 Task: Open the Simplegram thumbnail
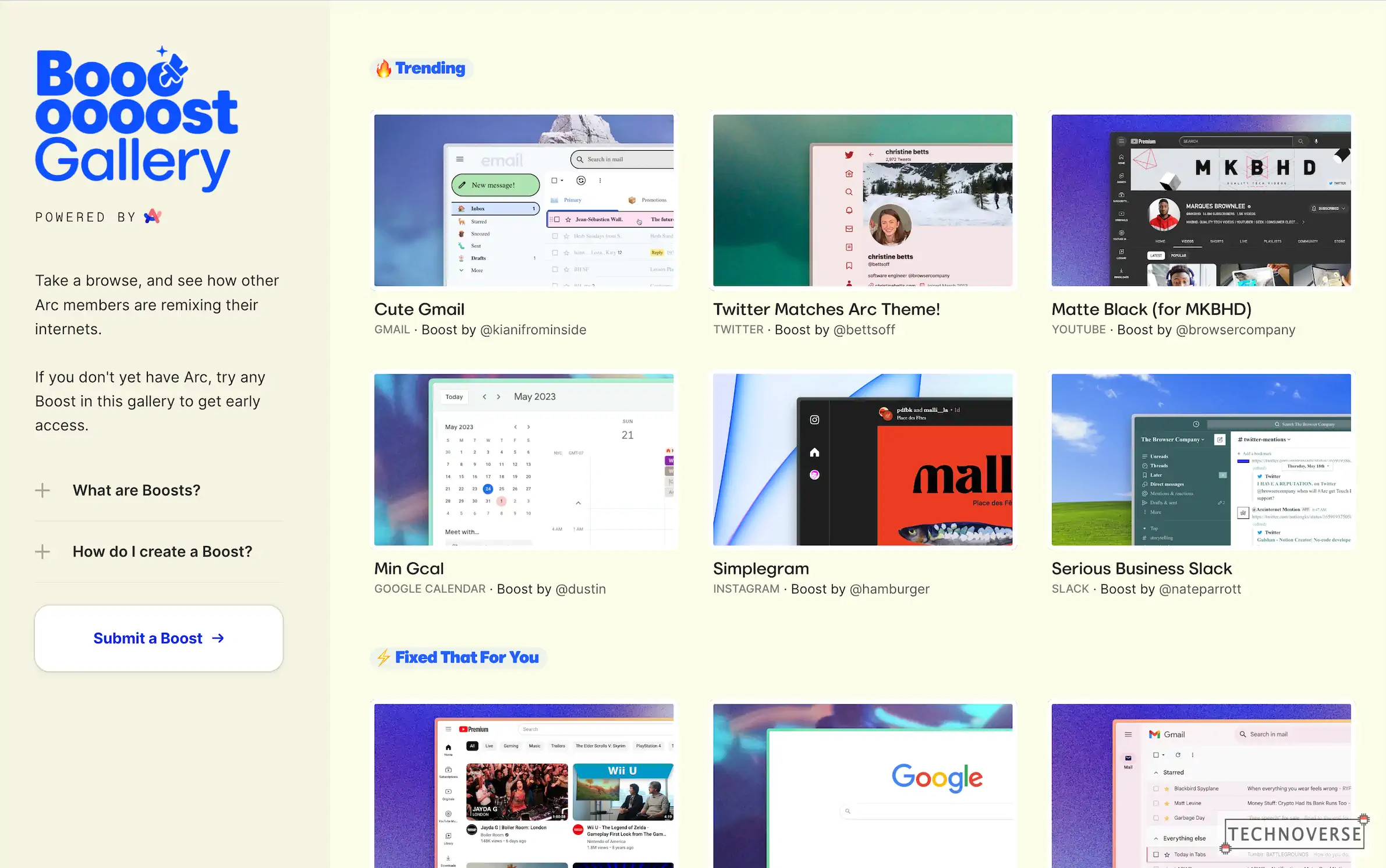pyautogui.click(x=863, y=459)
